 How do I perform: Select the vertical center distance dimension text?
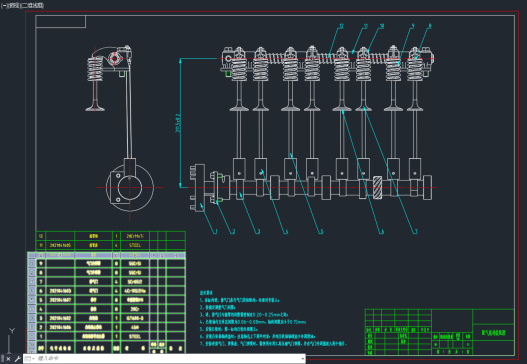pyautogui.click(x=178, y=123)
